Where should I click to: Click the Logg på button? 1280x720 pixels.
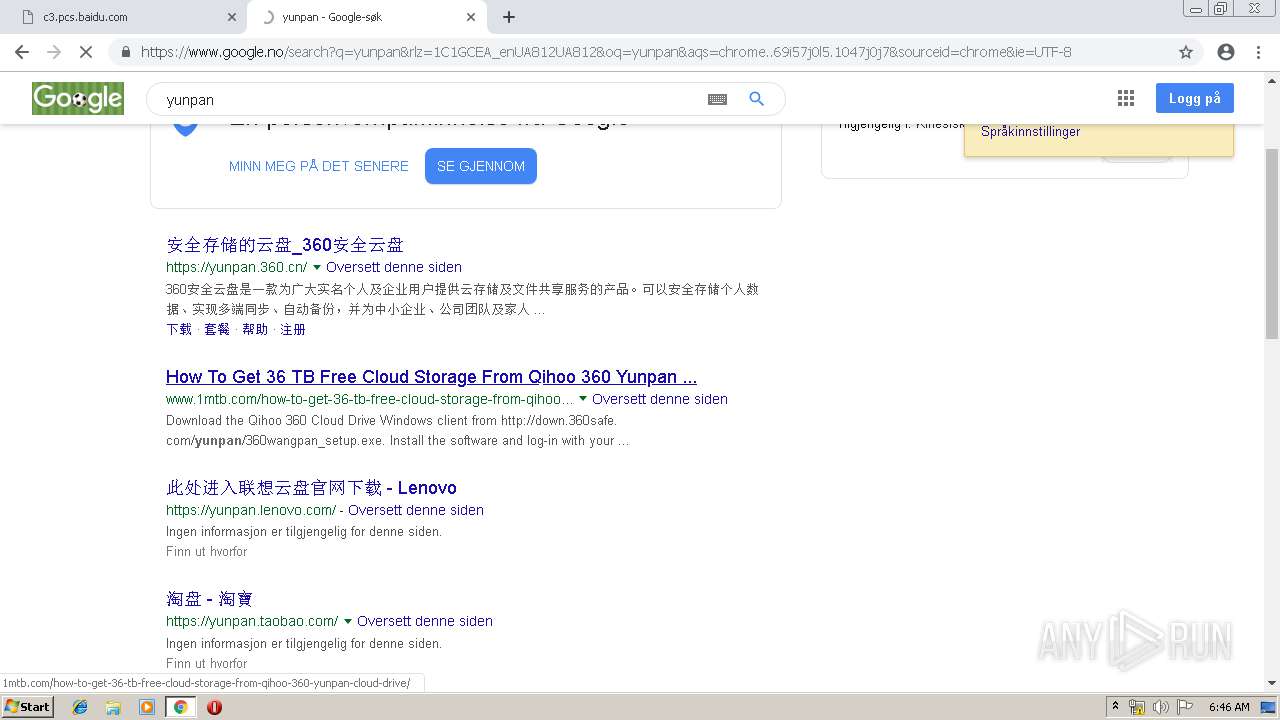click(1195, 98)
